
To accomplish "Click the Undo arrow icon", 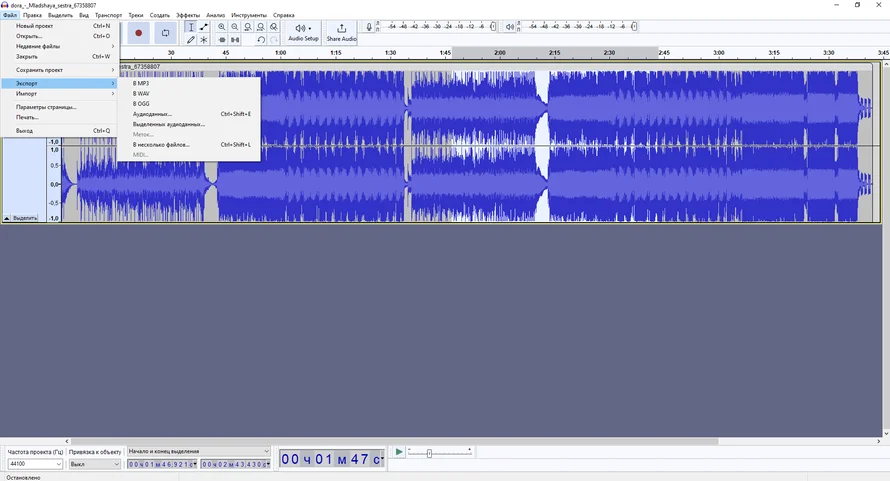I will 261,40.
